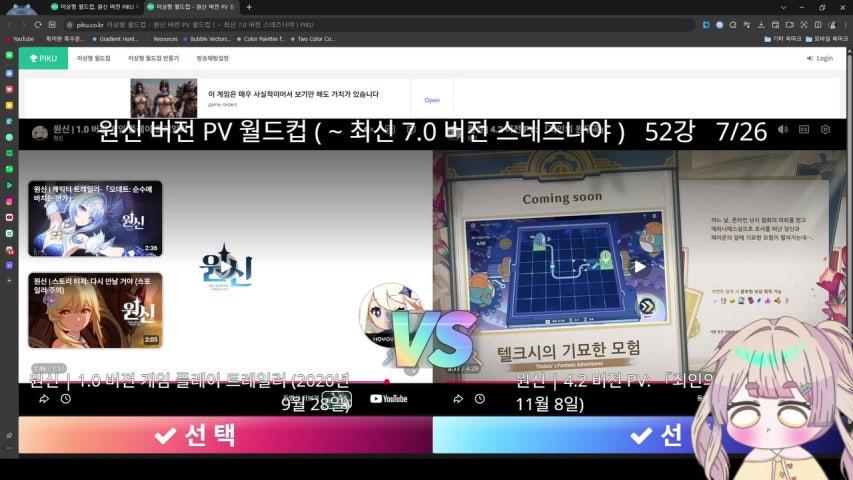The height and width of the screenshot is (480, 853).
Task: Open the Gradient Hunt bookmark
Action: [x=115, y=39]
